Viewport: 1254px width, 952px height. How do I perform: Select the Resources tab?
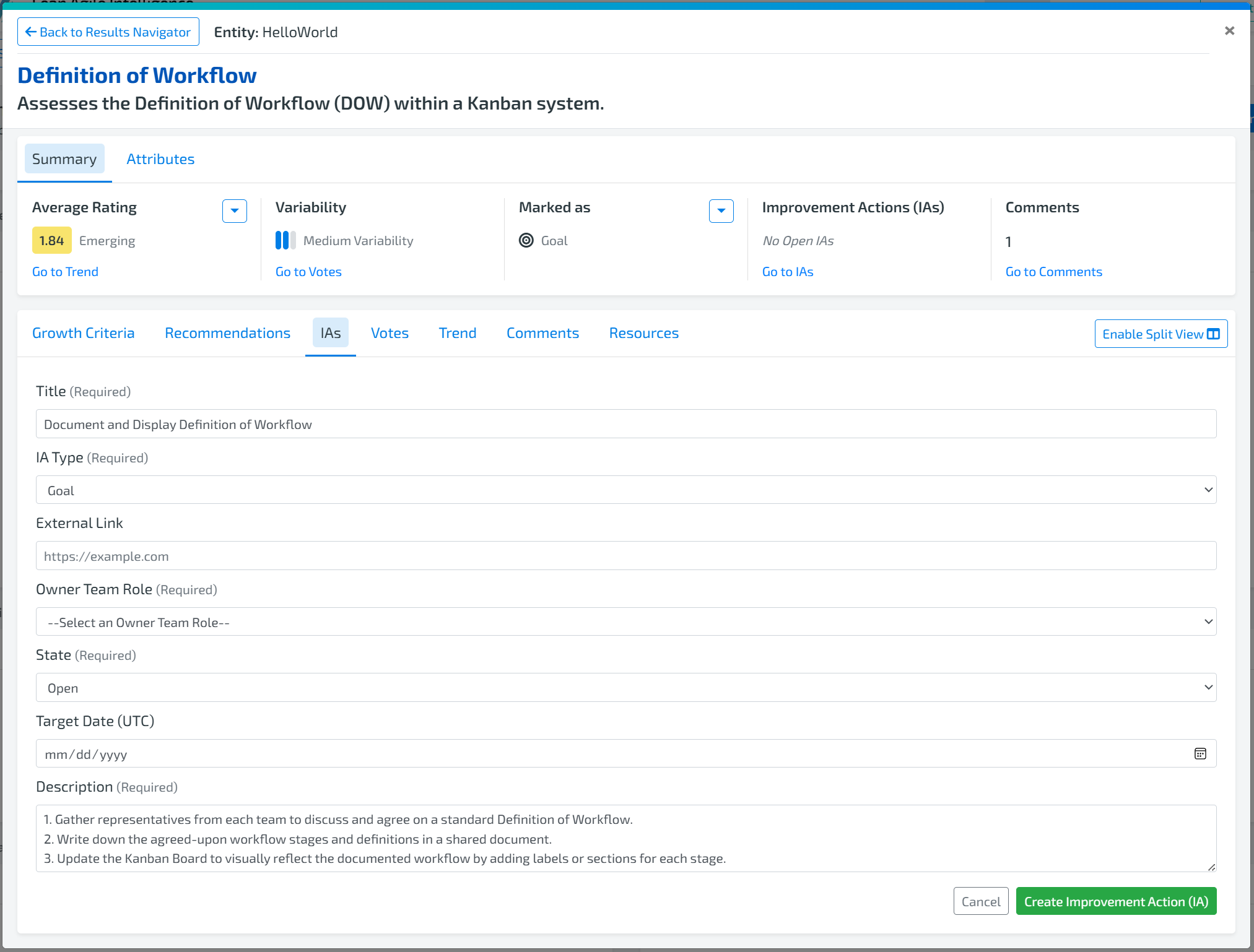(x=643, y=333)
